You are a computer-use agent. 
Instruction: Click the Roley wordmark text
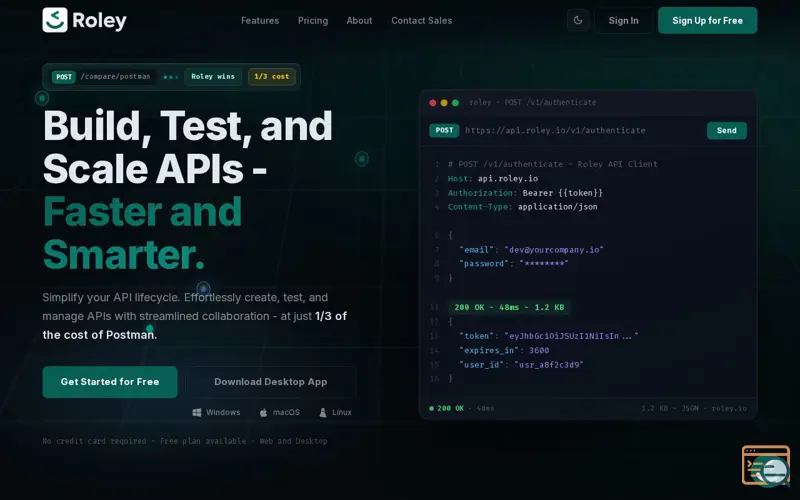[99, 20]
